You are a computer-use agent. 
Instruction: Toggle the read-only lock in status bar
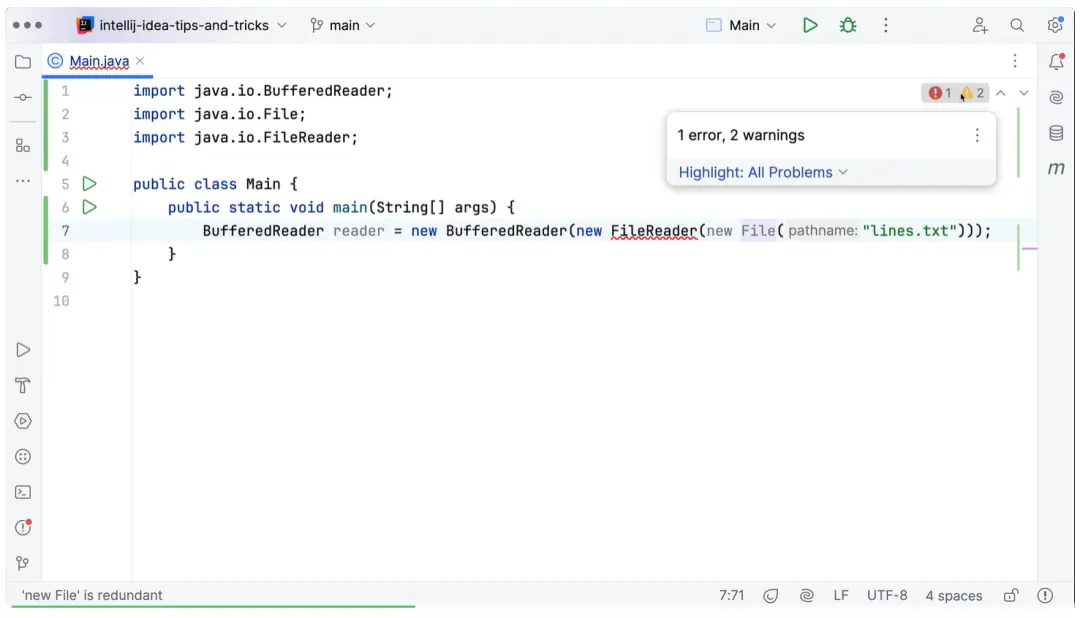click(x=1010, y=596)
